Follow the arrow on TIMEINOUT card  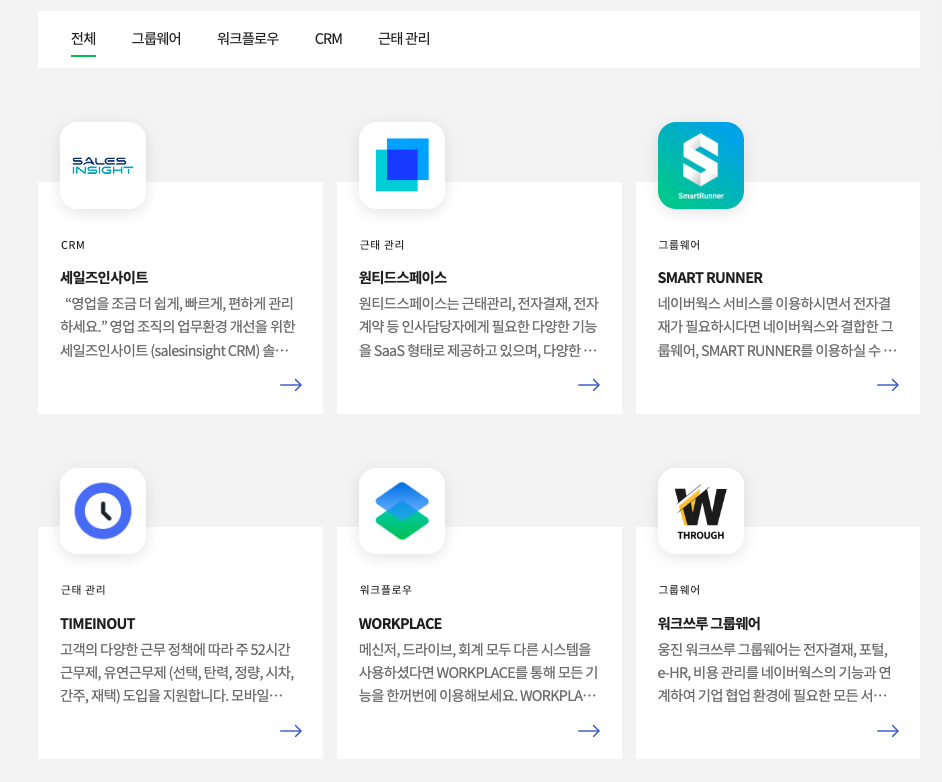(291, 731)
